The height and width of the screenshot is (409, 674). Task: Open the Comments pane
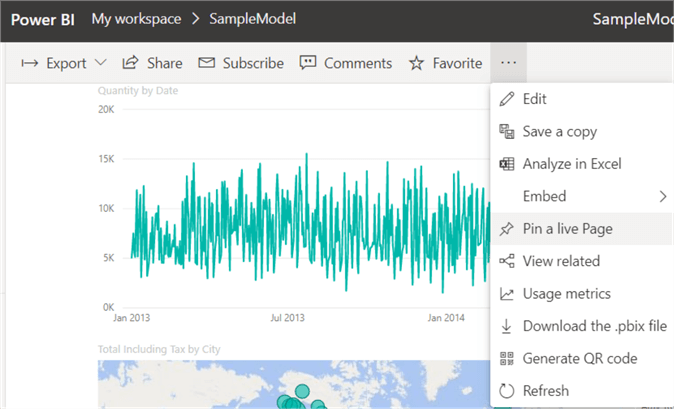coord(346,63)
